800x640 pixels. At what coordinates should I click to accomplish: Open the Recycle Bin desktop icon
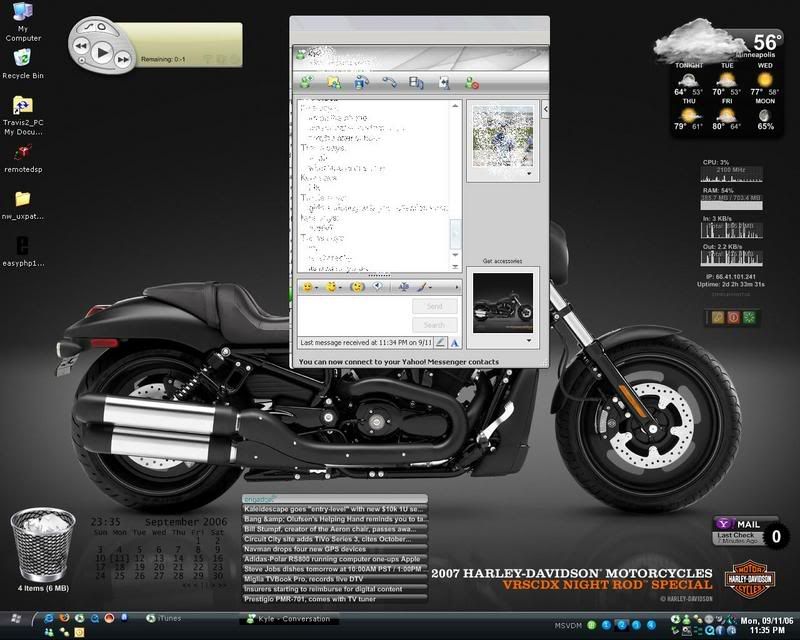click(22, 58)
